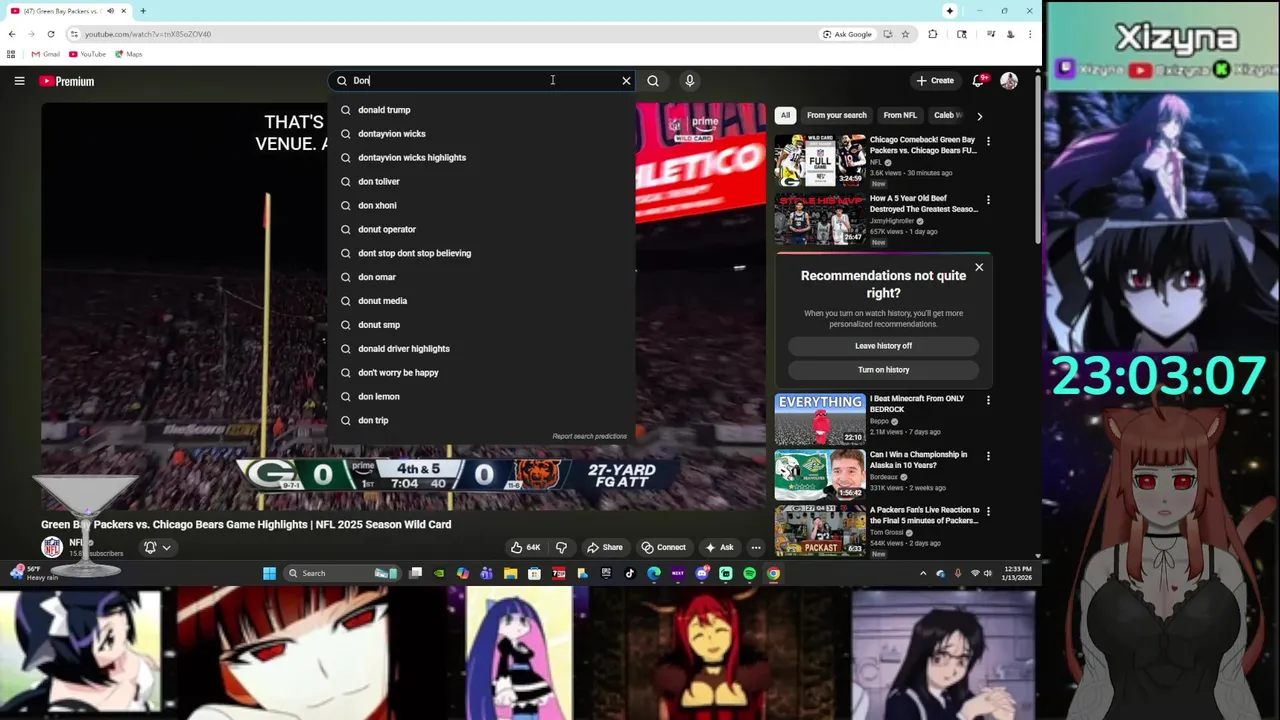Go to the YouTube Premium home logo

(67, 81)
